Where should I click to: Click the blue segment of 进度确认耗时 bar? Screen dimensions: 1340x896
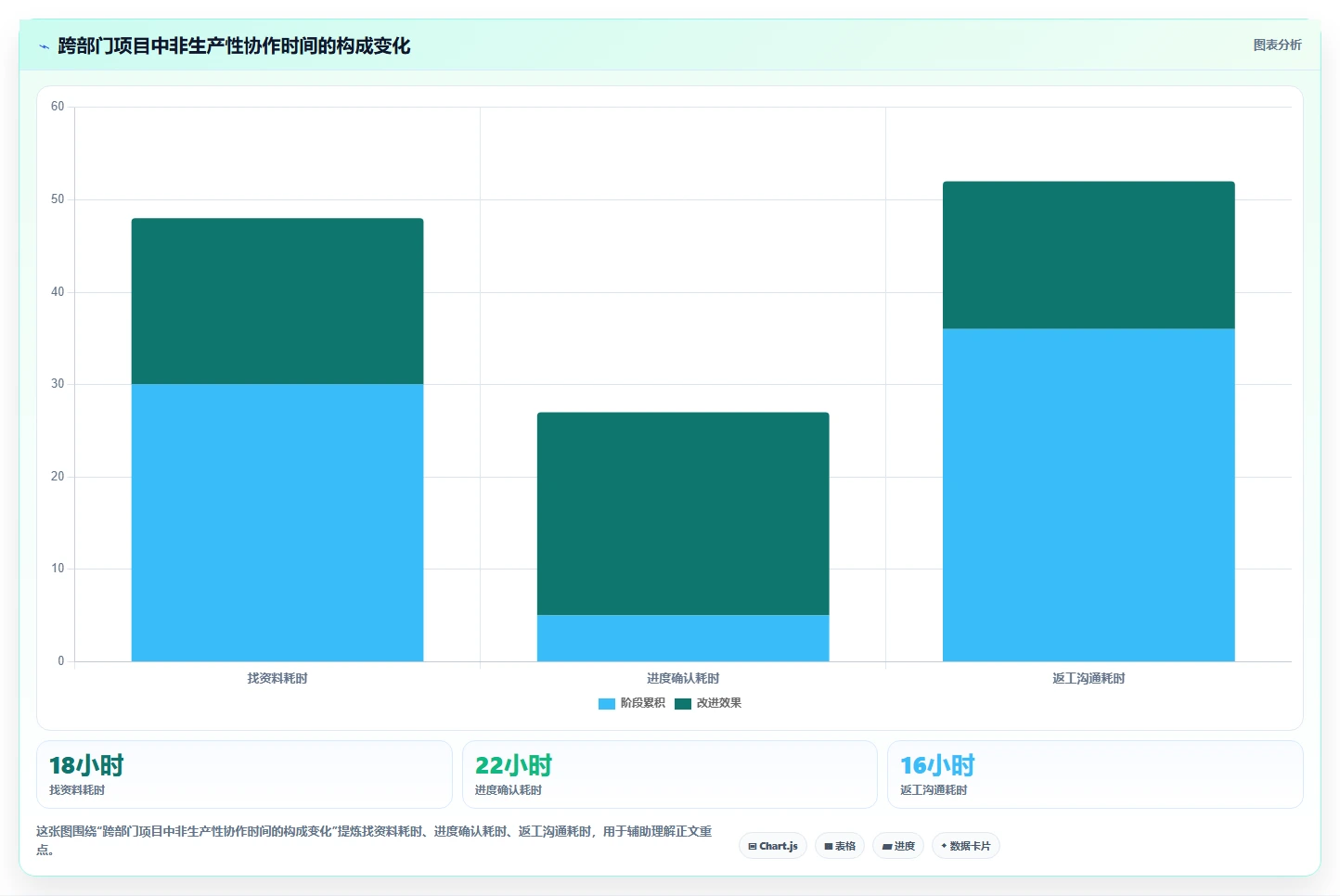click(683, 638)
